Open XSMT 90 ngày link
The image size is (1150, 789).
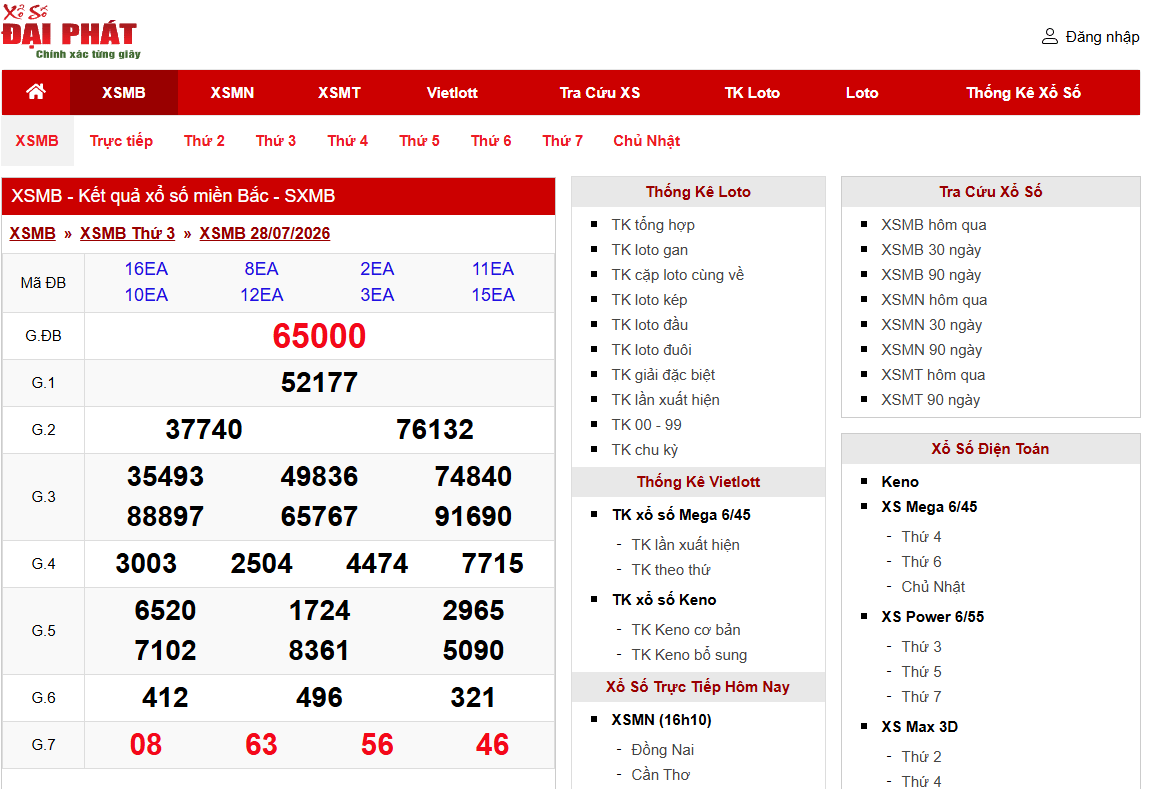point(931,400)
